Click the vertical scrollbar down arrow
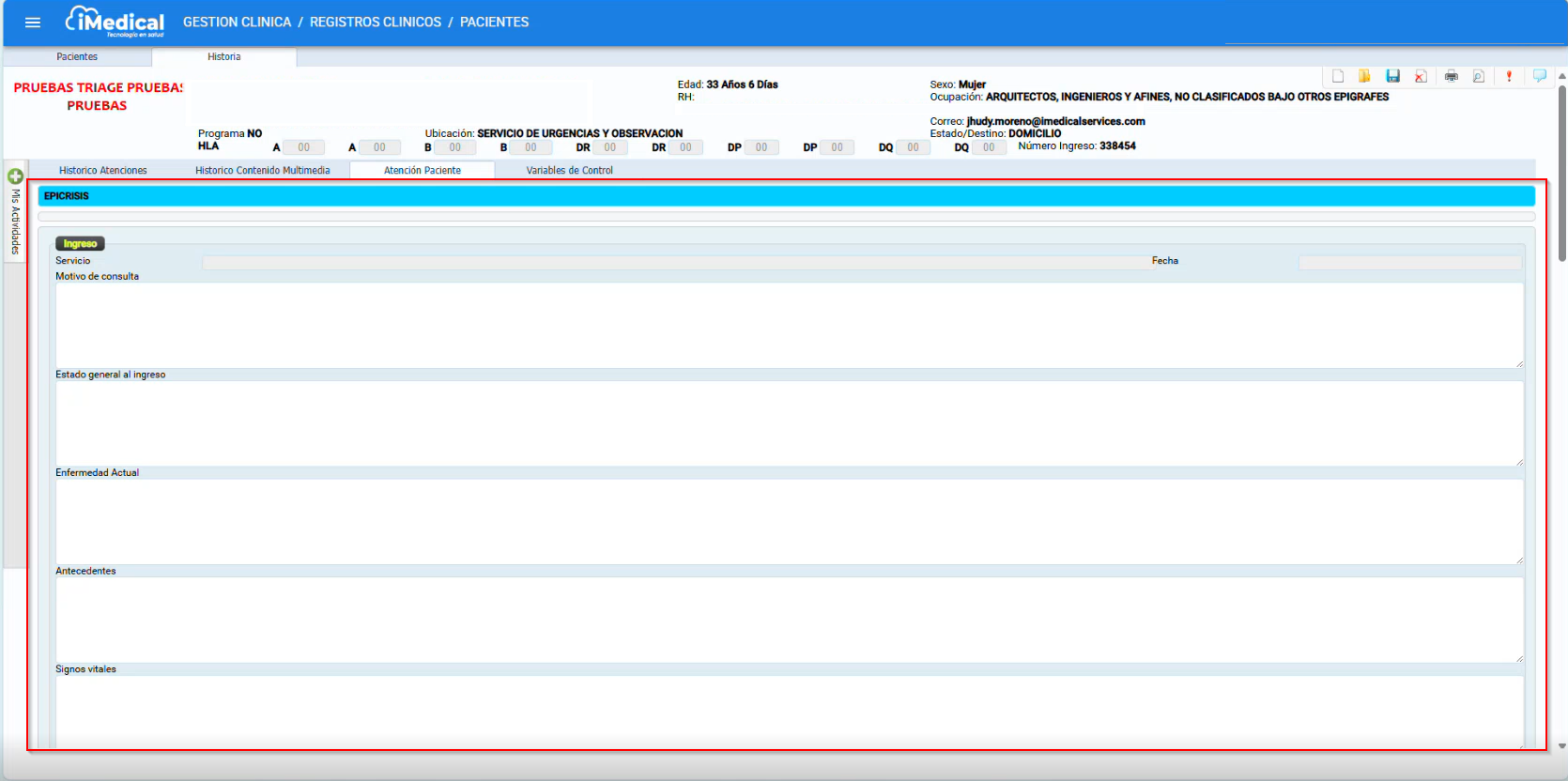Image resolution: width=1568 pixels, height=781 pixels. (x=1561, y=746)
